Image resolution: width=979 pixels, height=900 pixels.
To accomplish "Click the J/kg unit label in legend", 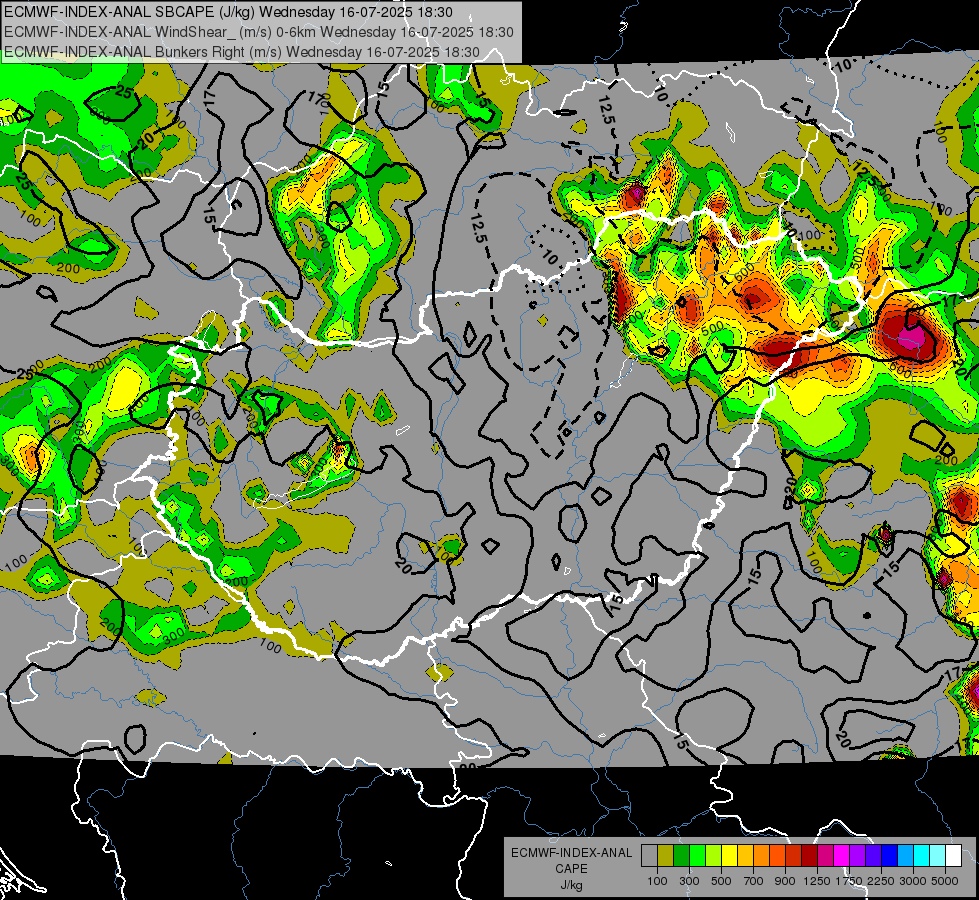I will pos(571,885).
